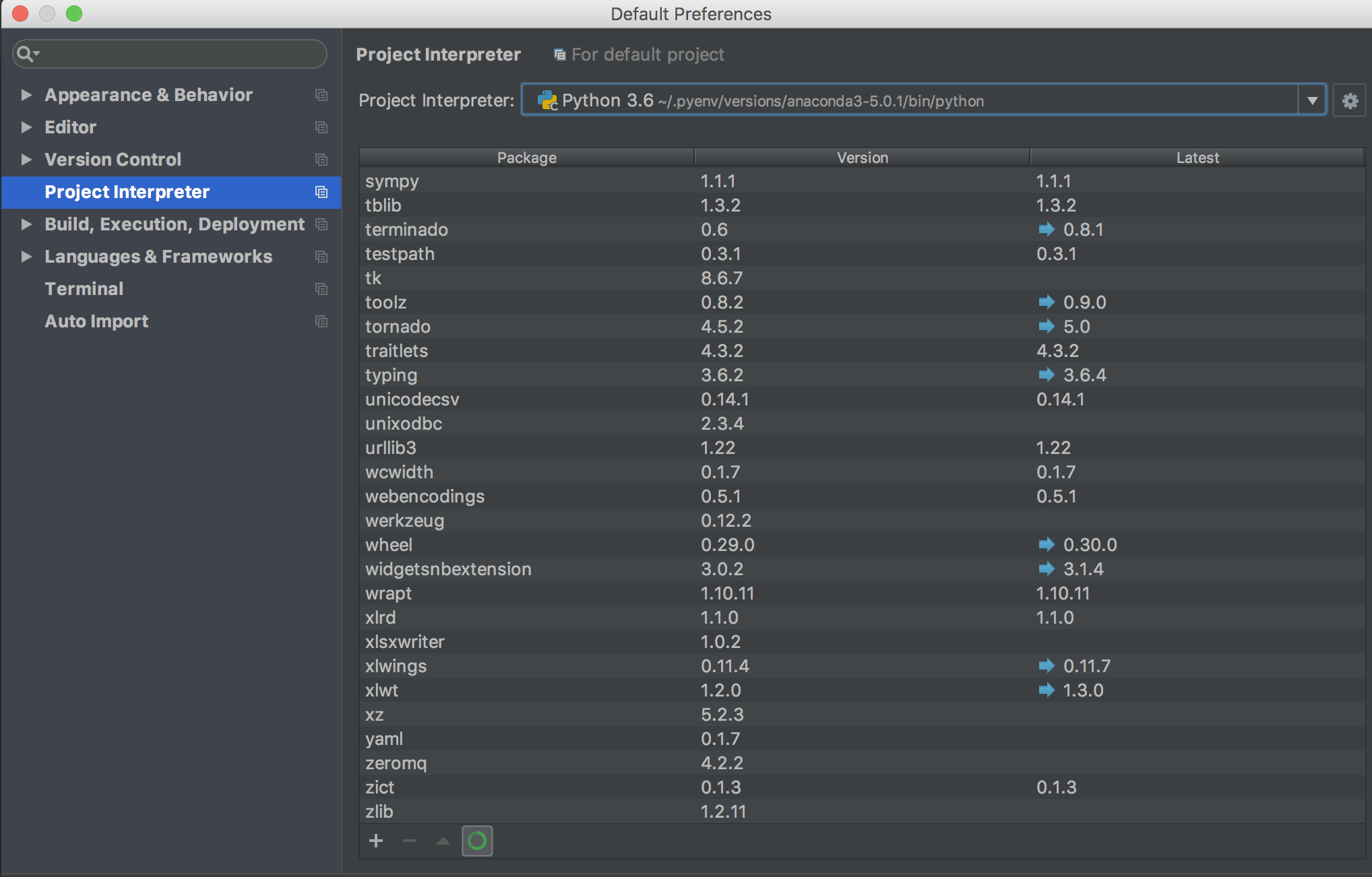
Task: Click the copy-settings icon next to Editor
Action: (321, 127)
